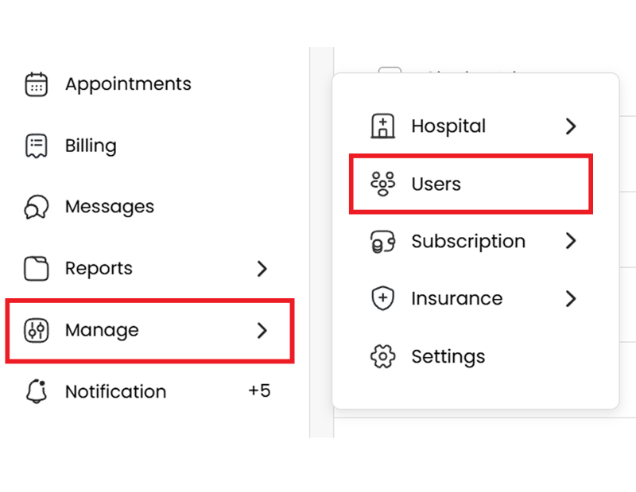Image resolution: width=636 pixels, height=492 pixels.
Task: Expand the Hospital submenu arrow
Action: click(x=571, y=127)
